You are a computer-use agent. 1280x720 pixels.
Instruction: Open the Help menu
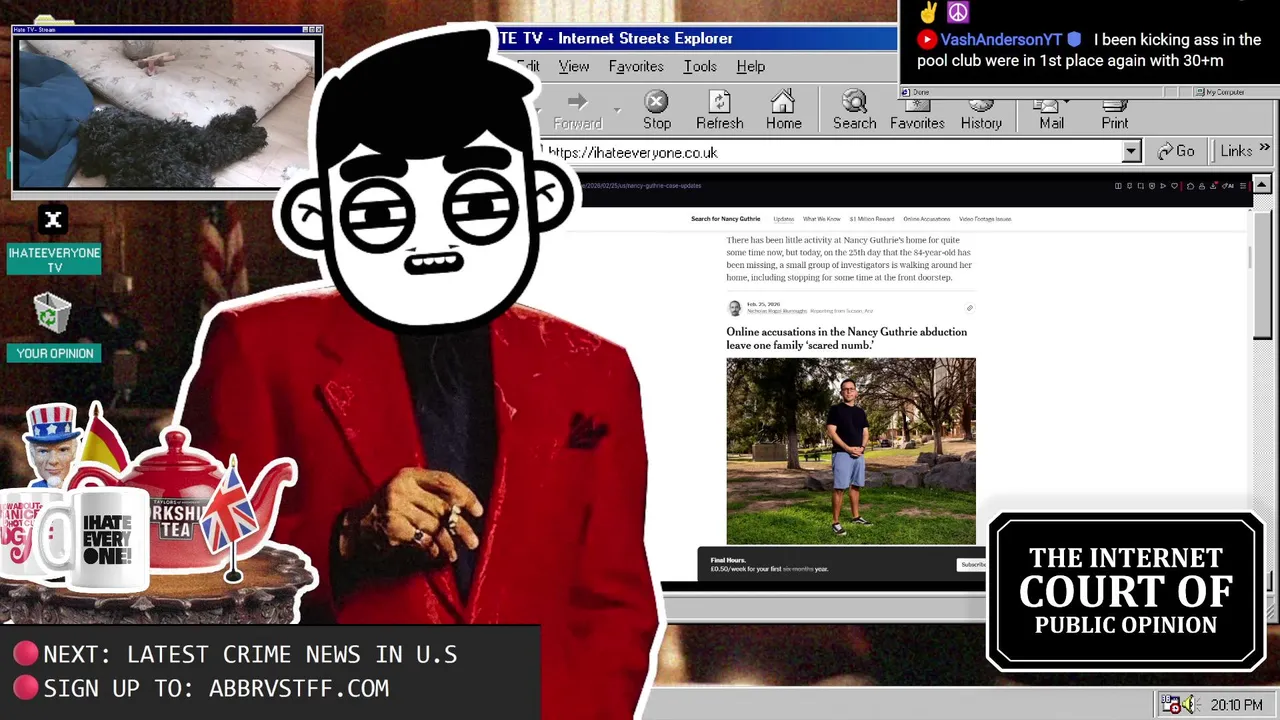[x=750, y=66]
